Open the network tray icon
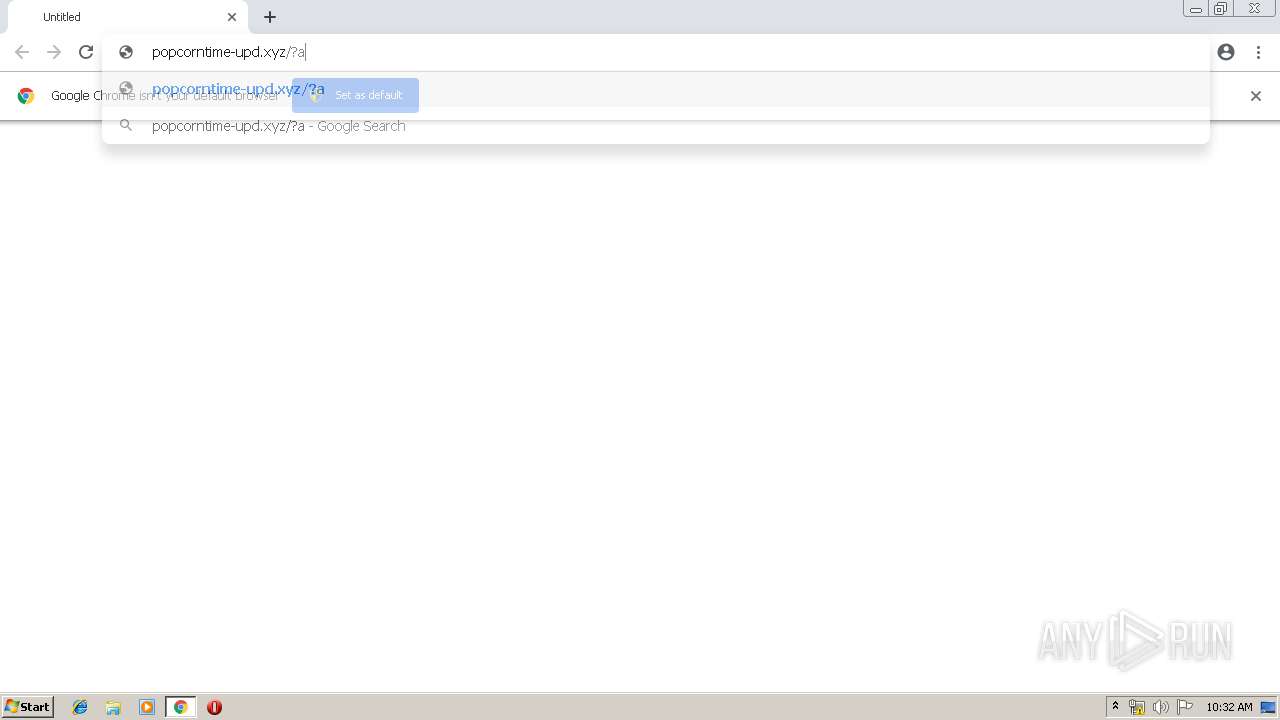Screen dimensions: 1280x720 (1137, 707)
